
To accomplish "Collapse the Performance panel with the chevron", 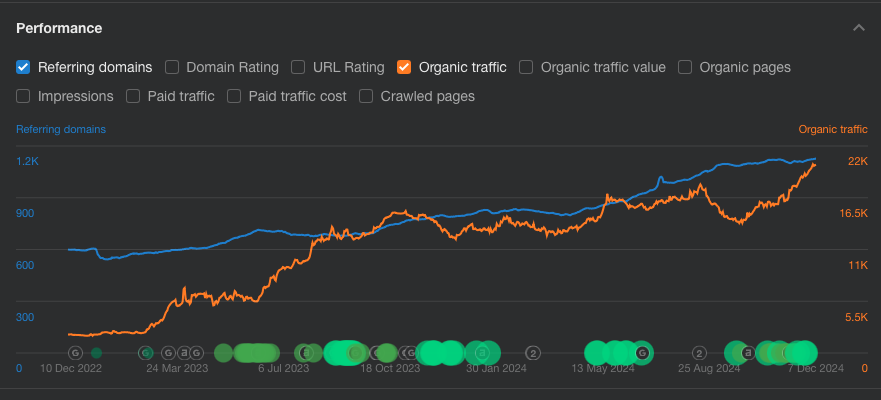I will tap(858, 28).
